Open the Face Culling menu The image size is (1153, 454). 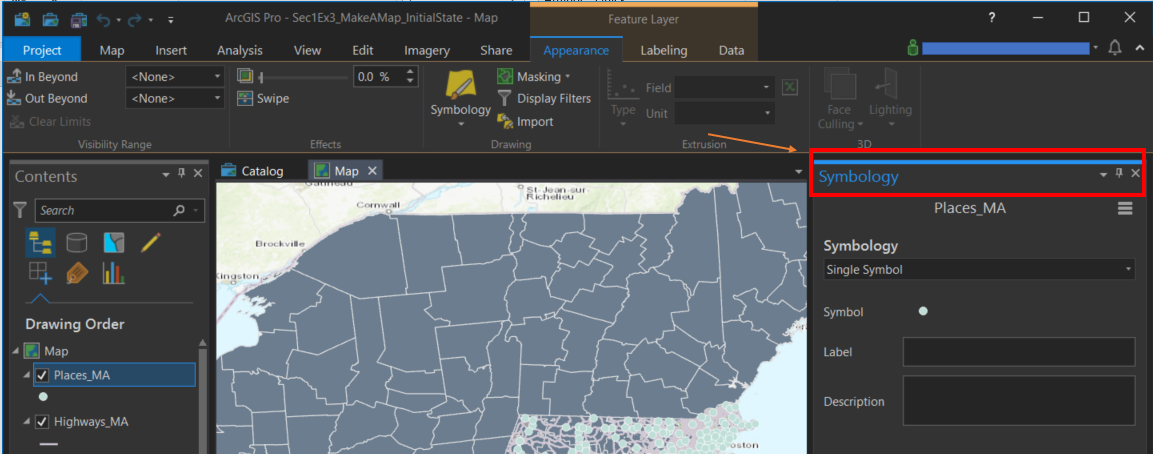tap(840, 99)
